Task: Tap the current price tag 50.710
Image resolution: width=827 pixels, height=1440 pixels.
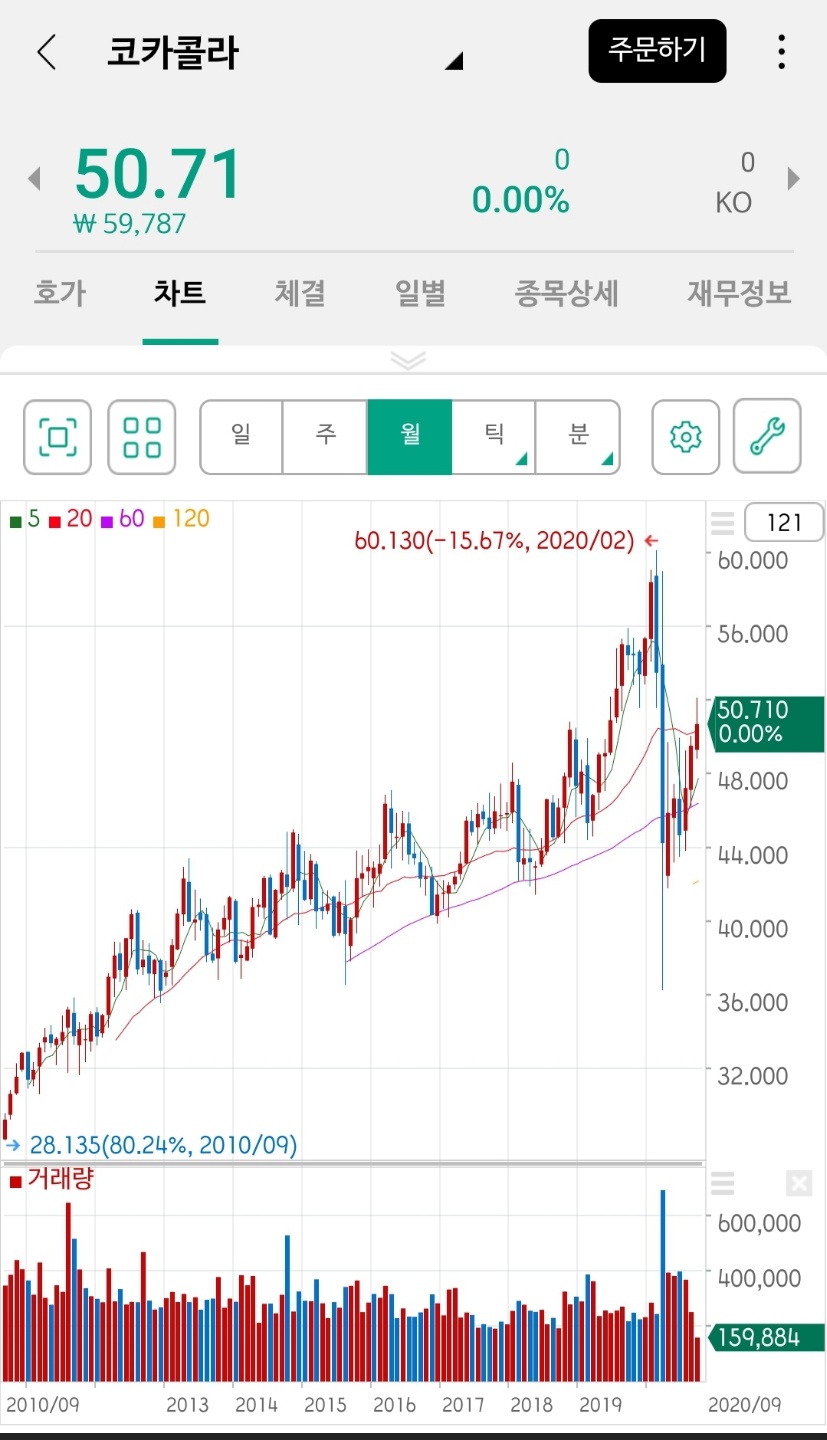Action: tap(765, 723)
